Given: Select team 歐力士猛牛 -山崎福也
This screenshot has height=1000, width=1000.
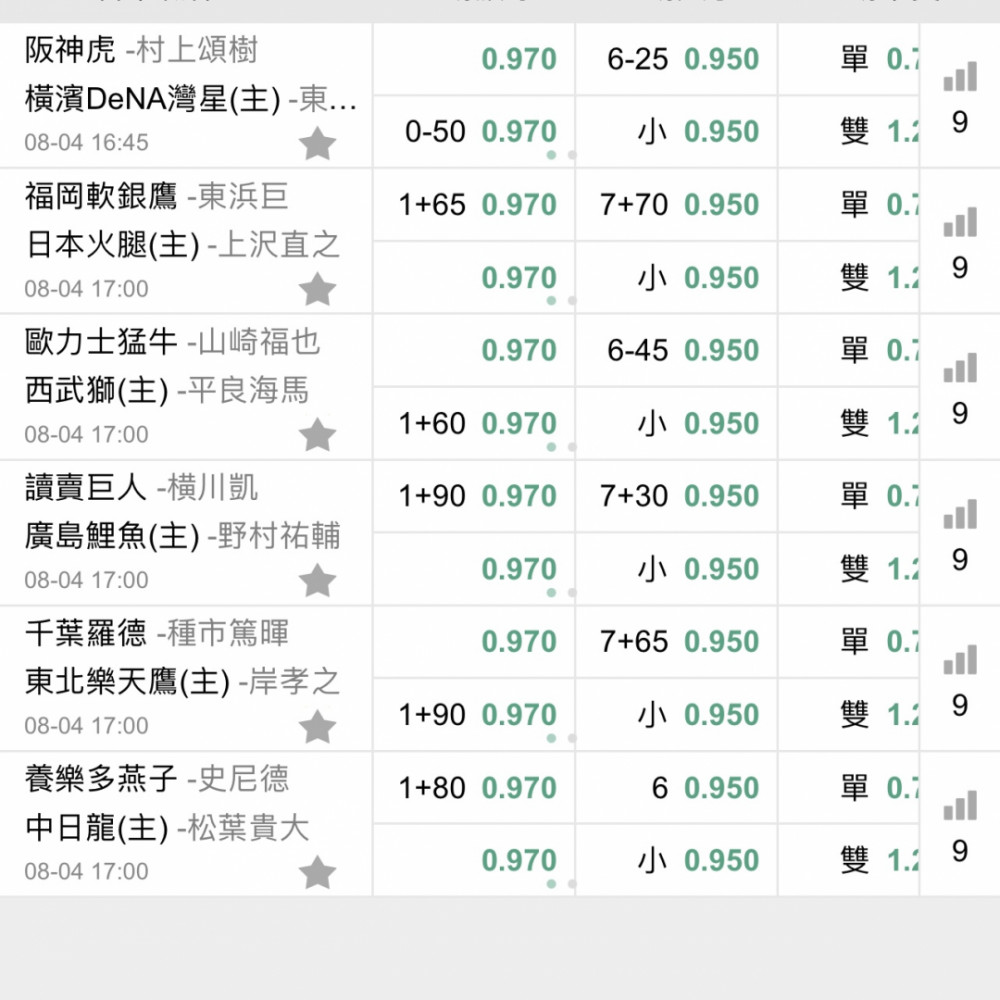Looking at the screenshot, I should [172, 342].
